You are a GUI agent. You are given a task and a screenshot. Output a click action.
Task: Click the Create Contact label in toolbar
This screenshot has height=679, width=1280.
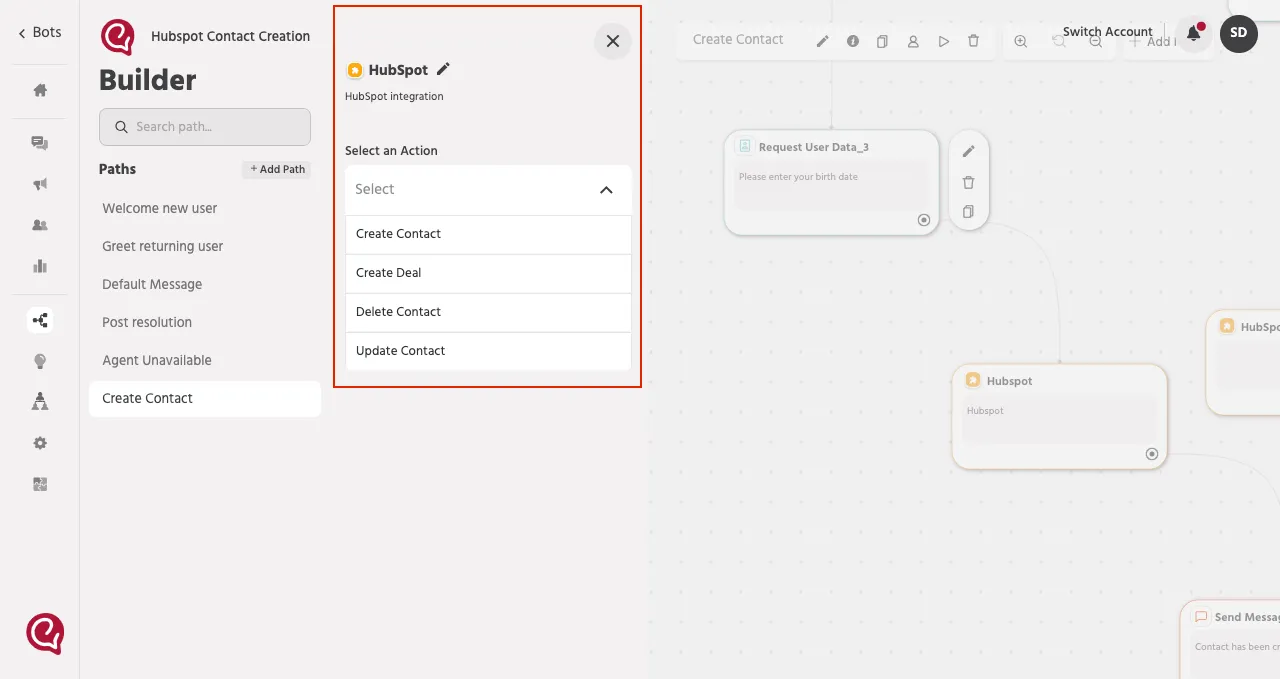click(738, 40)
